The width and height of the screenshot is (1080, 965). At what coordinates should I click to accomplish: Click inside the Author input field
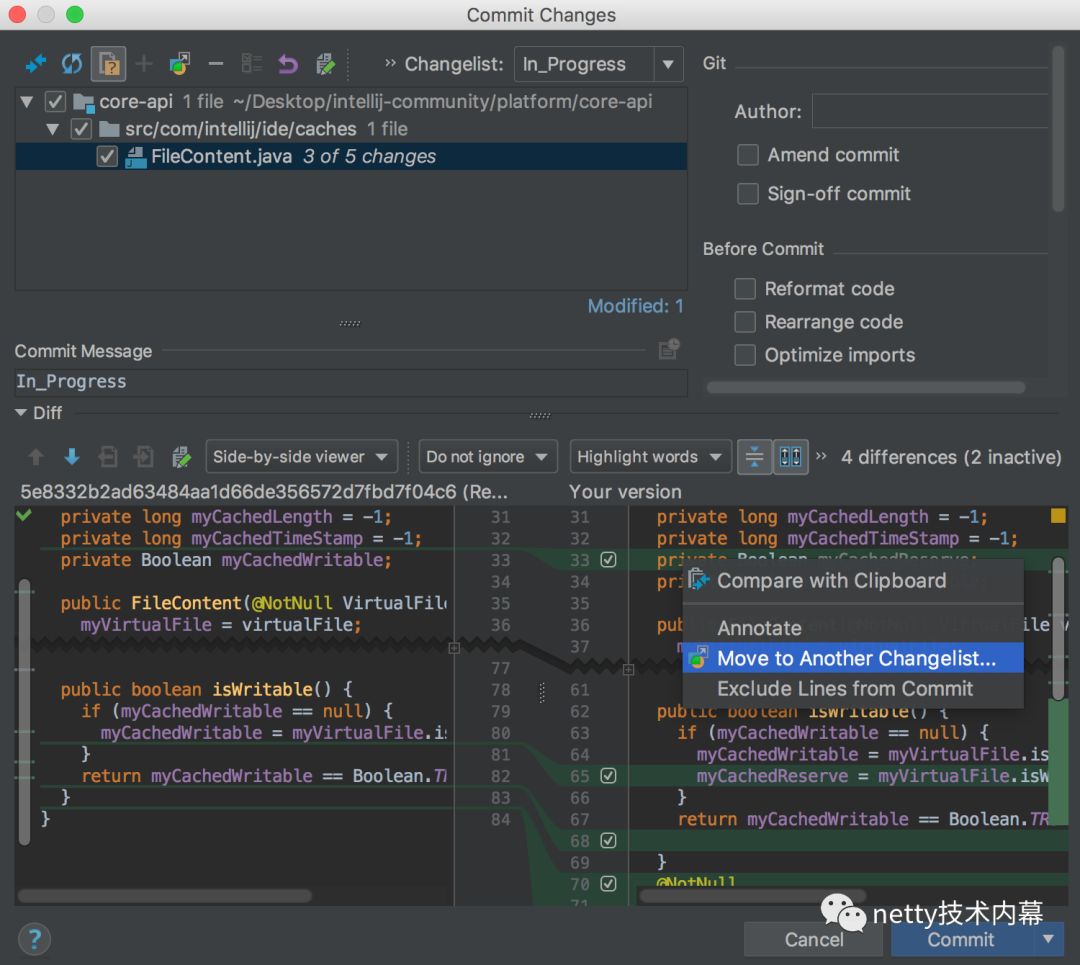[x=930, y=111]
